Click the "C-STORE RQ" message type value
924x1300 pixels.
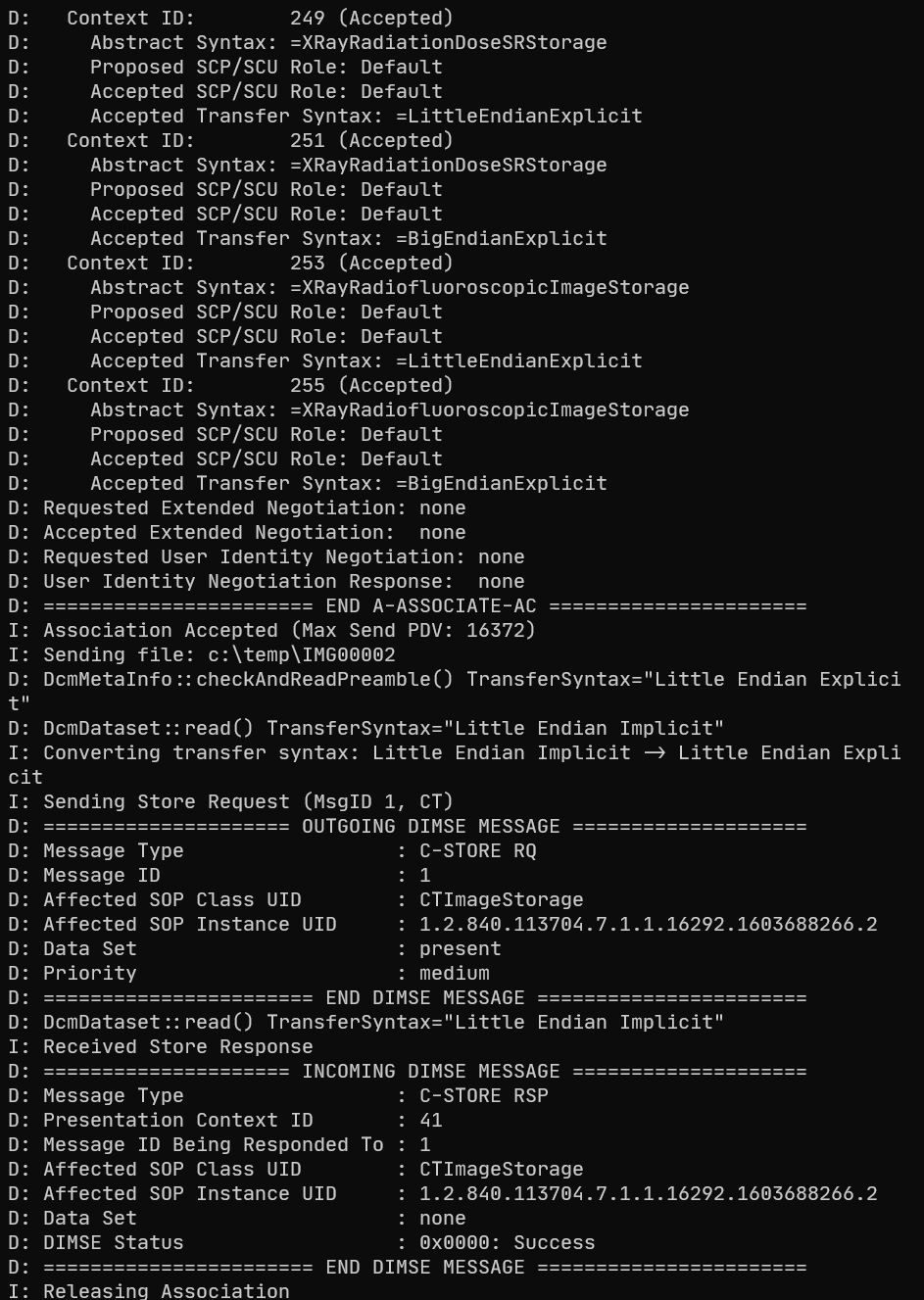(477, 850)
